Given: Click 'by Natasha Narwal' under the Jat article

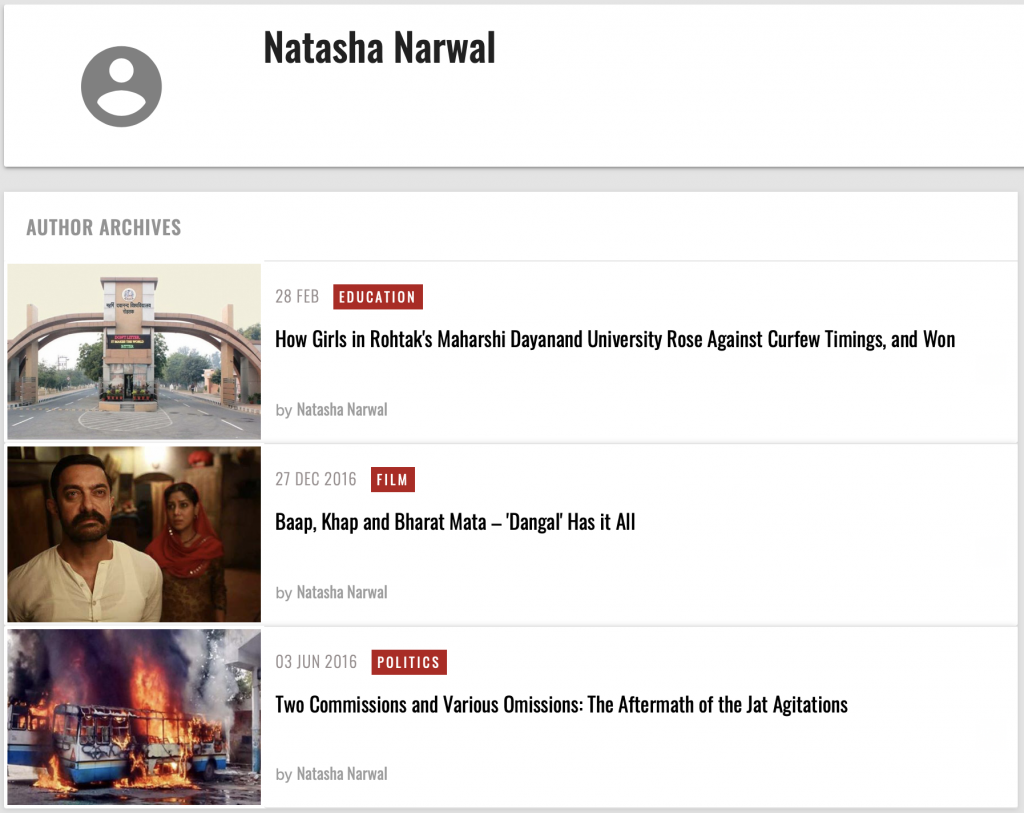Looking at the screenshot, I should tap(331, 773).
